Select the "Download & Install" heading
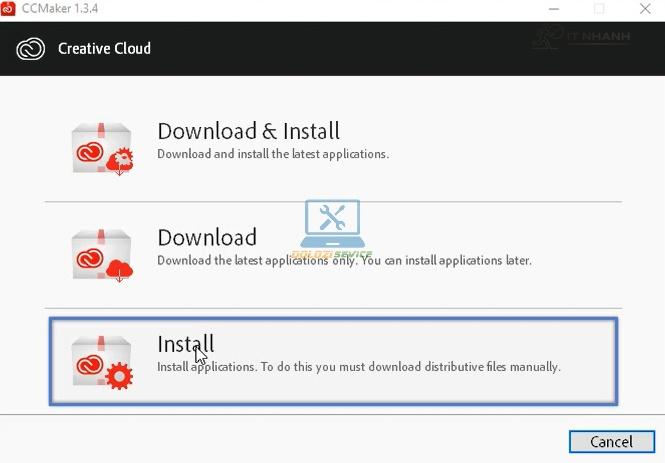Image resolution: width=665 pixels, height=463 pixels. pyautogui.click(x=248, y=131)
